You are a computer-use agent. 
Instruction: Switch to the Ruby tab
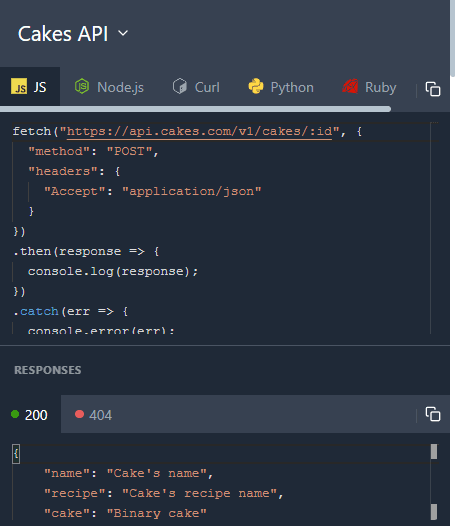369,87
